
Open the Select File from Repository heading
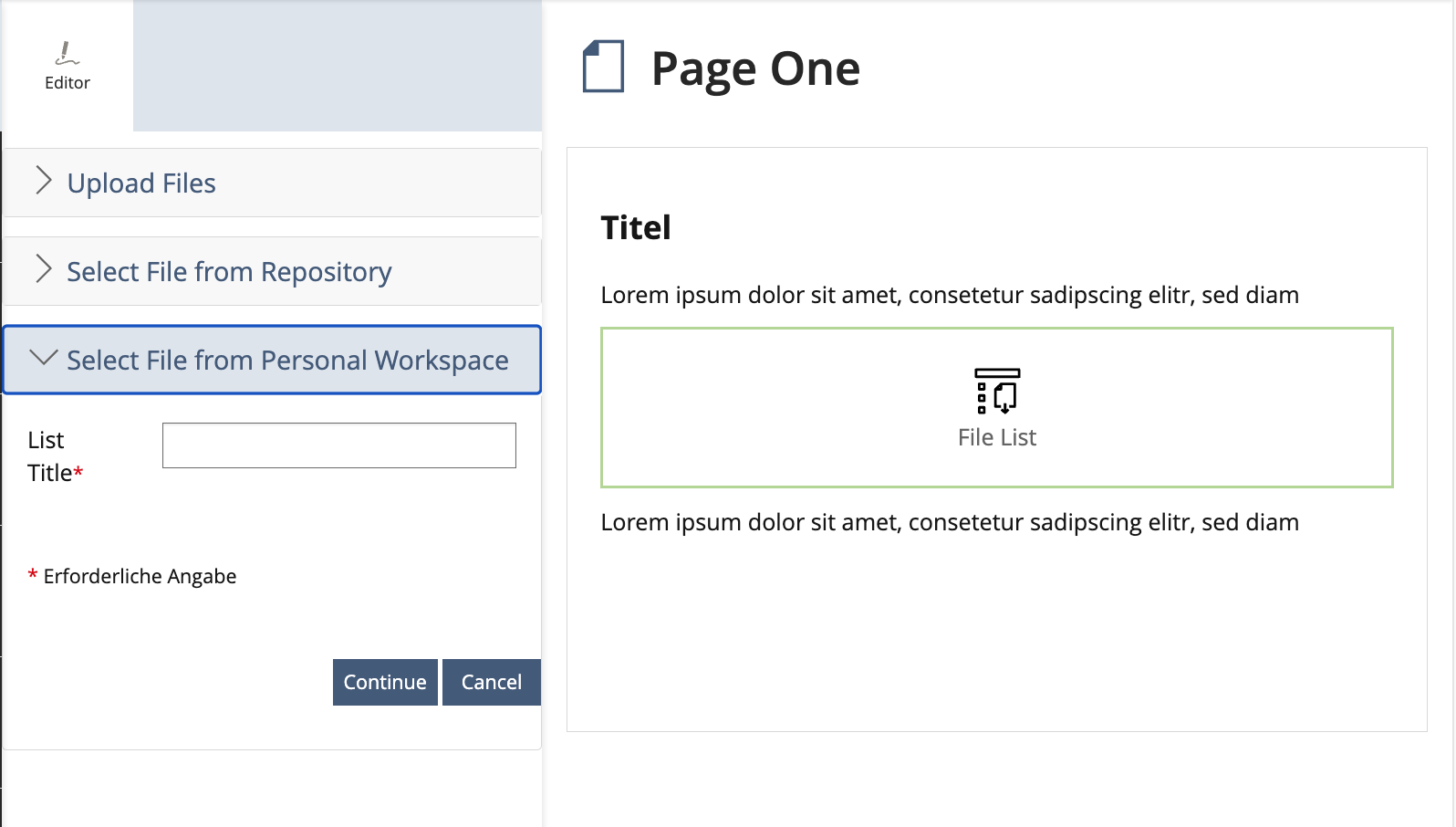coord(229,272)
